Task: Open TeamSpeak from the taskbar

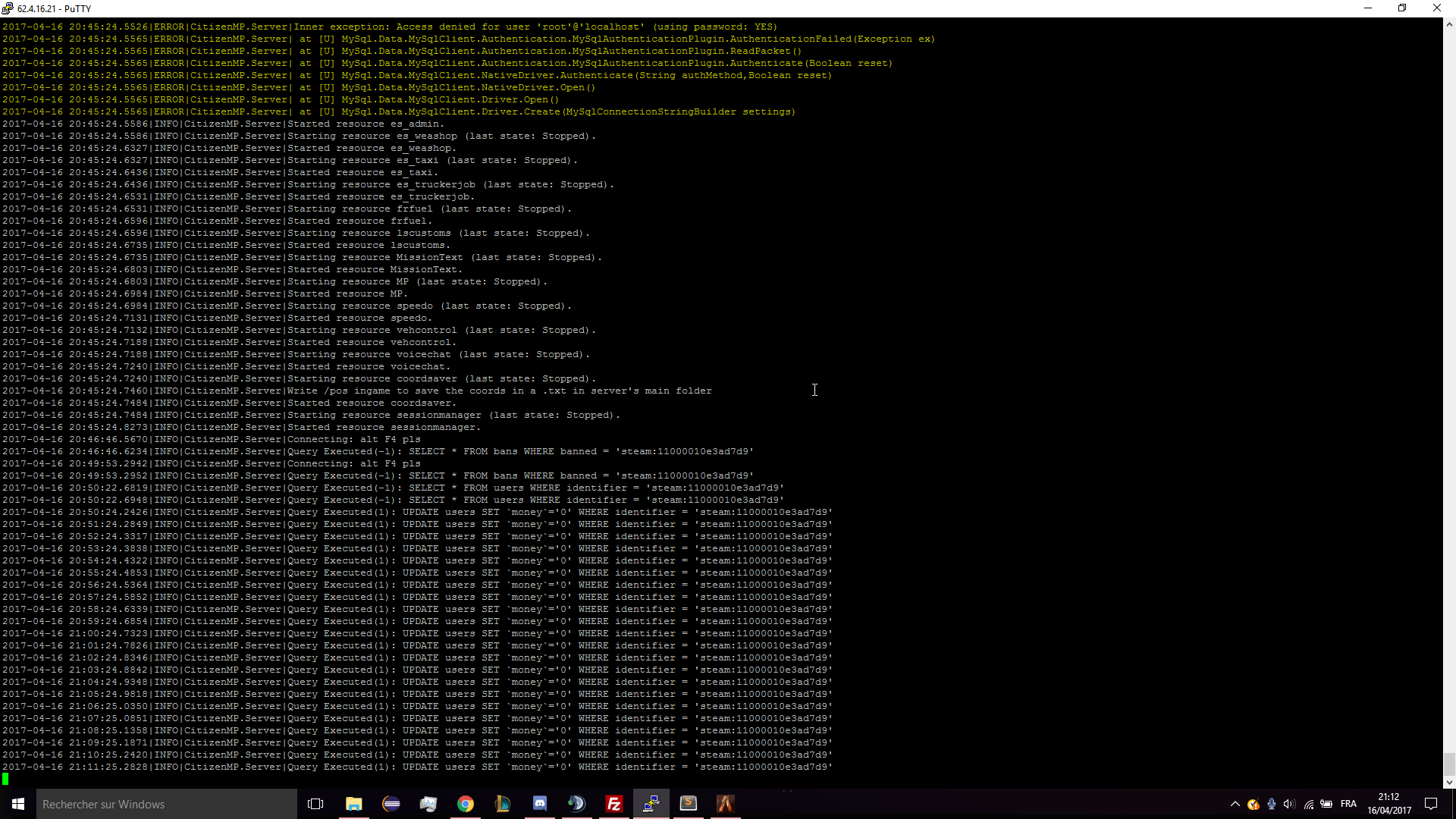Action: 576,804
